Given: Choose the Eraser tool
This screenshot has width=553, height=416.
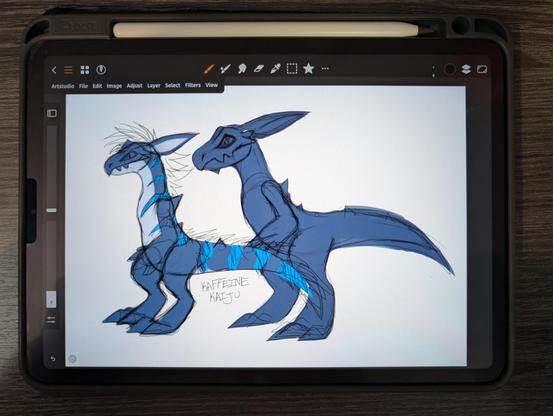Looking at the screenshot, I should (x=259, y=69).
